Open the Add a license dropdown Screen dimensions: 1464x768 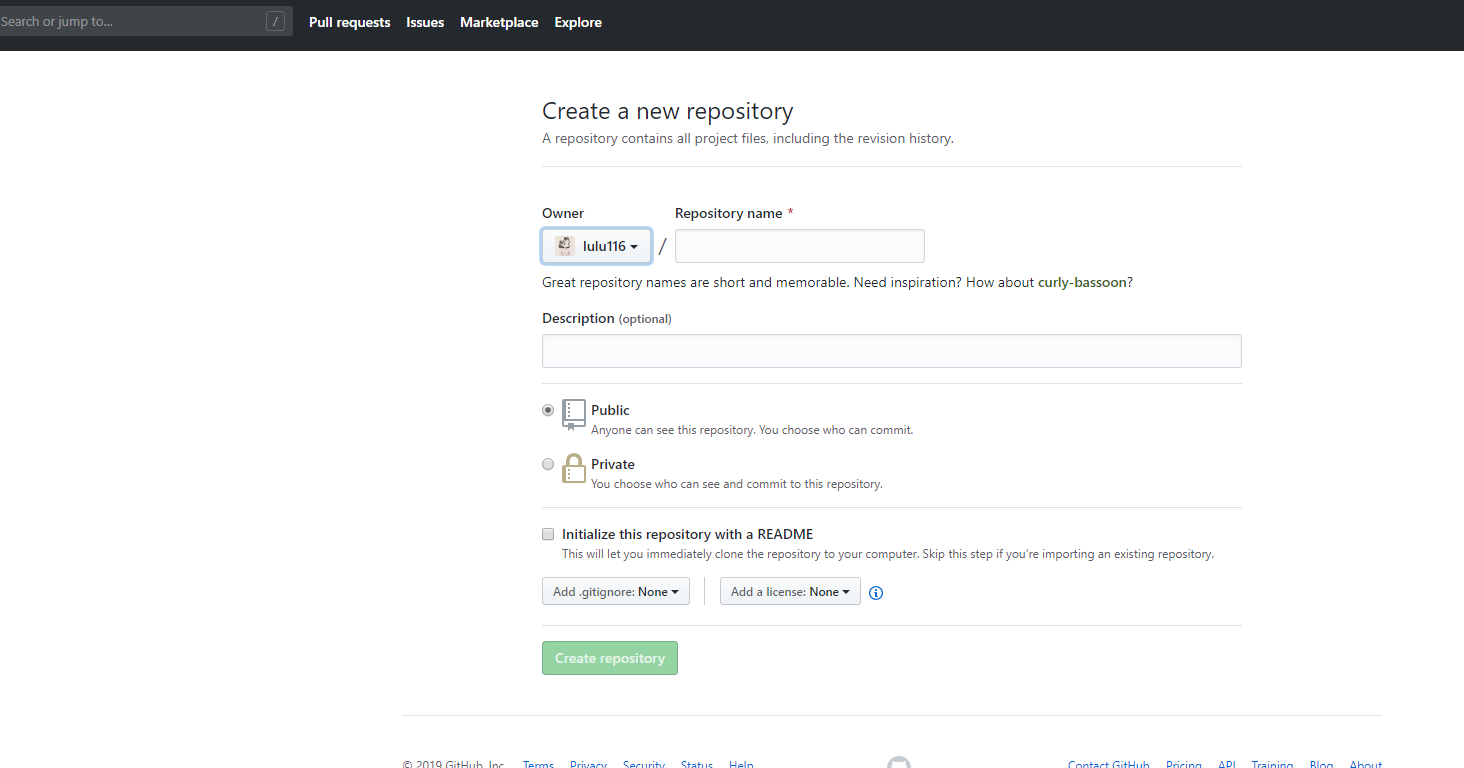click(x=790, y=592)
